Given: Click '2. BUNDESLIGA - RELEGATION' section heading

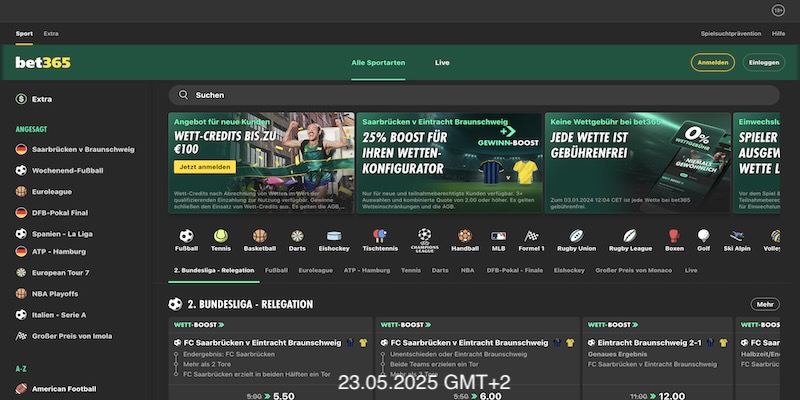Looking at the screenshot, I should point(250,305).
